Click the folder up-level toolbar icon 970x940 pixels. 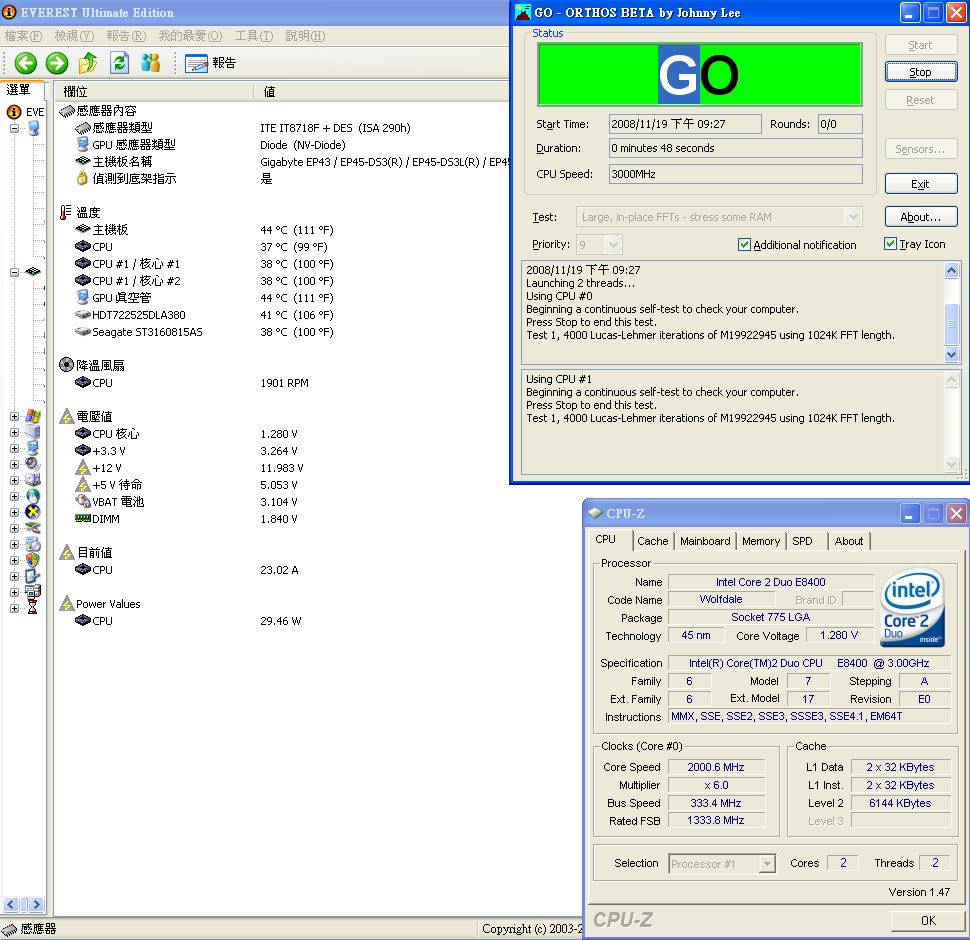pyautogui.click(x=88, y=63)
